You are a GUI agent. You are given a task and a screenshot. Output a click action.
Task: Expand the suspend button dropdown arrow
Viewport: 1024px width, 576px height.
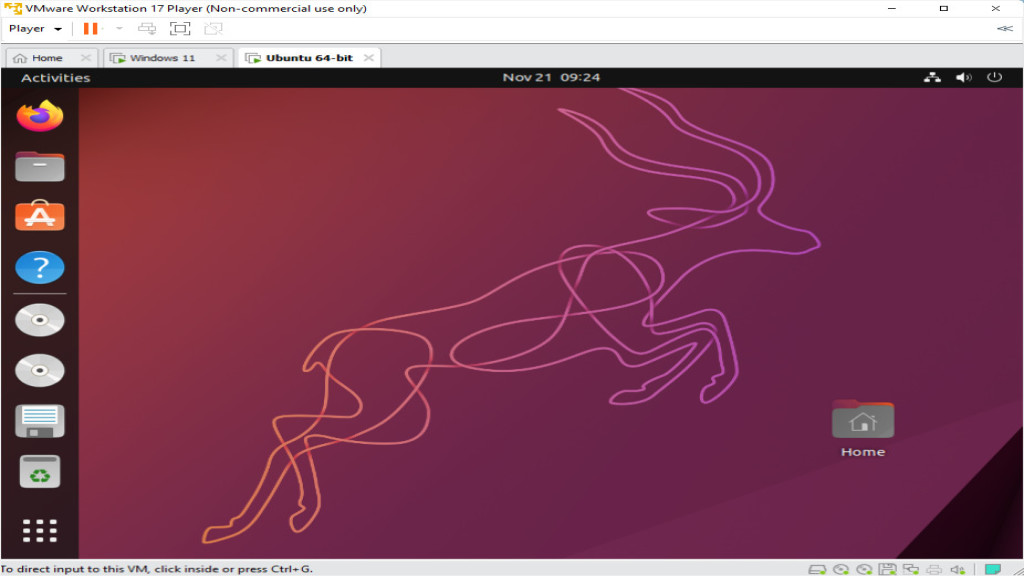(x=118, y=29)
